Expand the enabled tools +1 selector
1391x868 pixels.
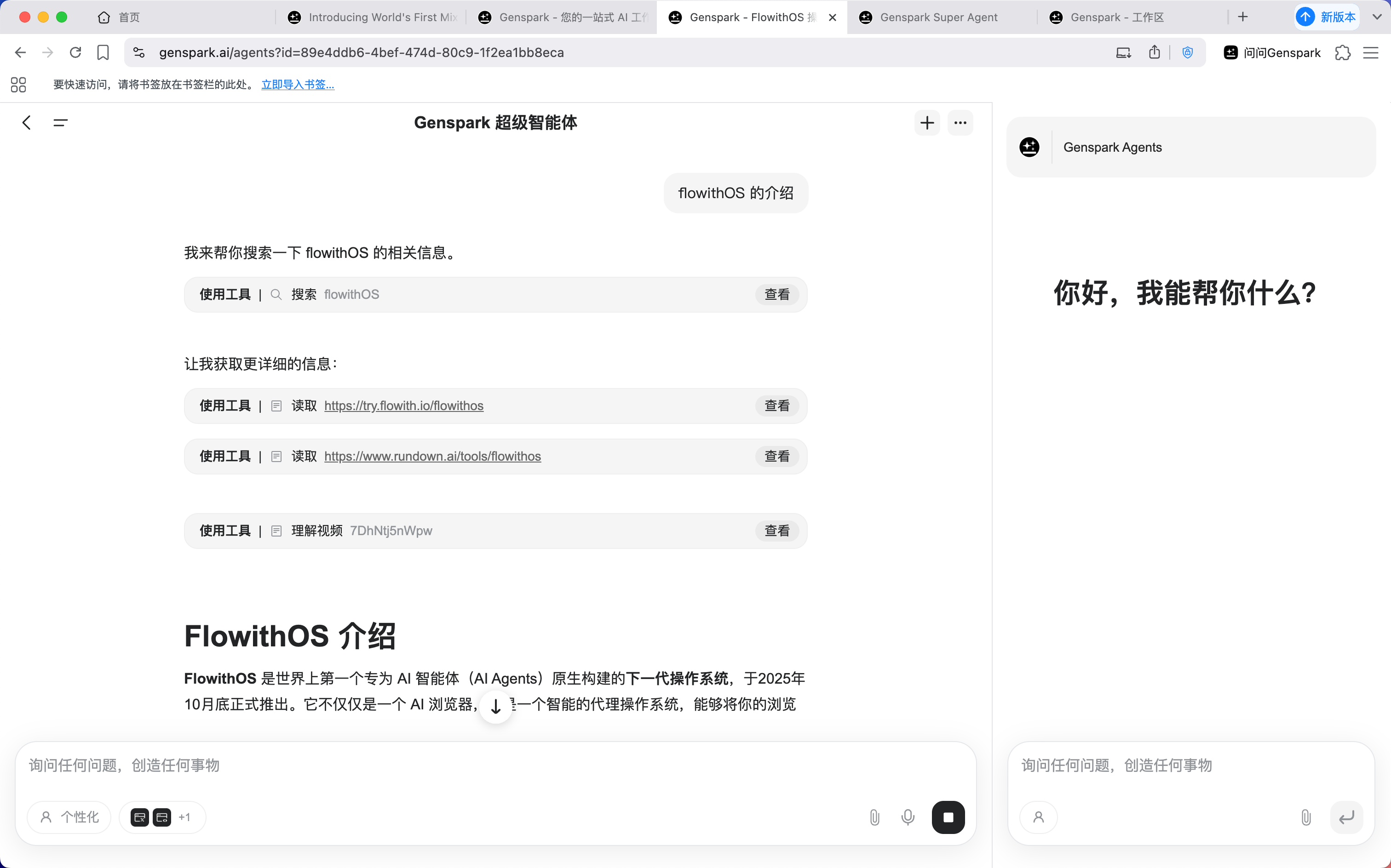162,817
